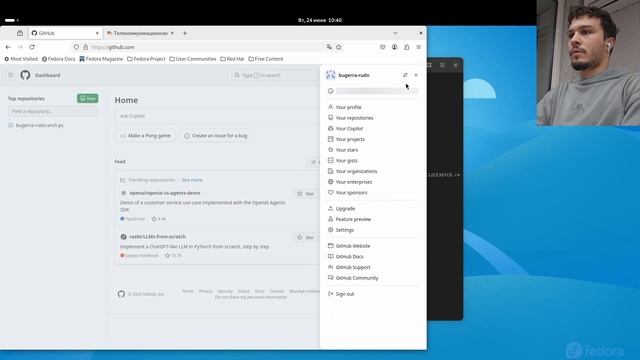Star the LLMs-from-scratch repository
The width and height of the screenshot is (640, 360).
(306, 237)
